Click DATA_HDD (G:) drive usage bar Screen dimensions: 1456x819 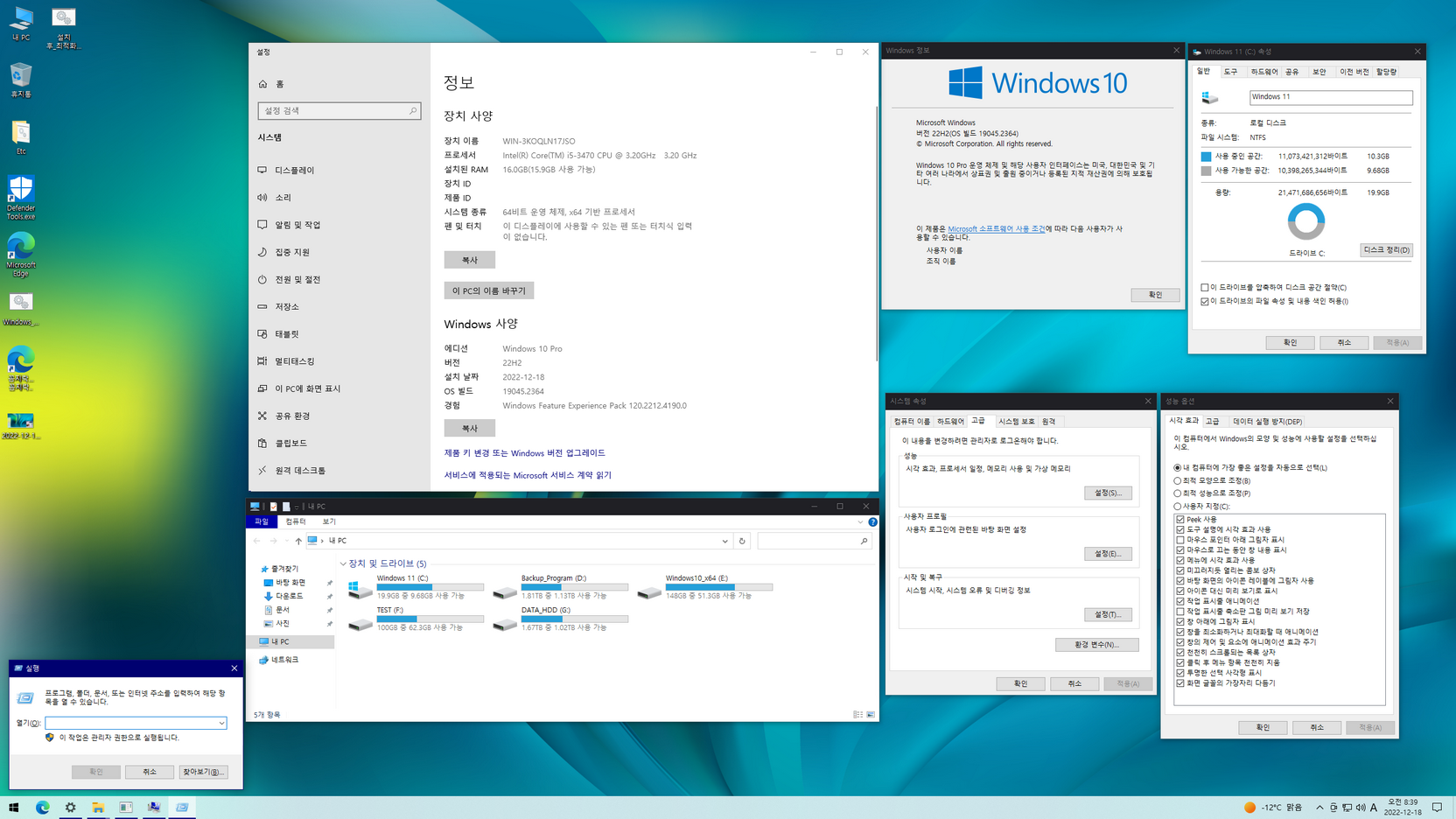[x=574, y=619]
